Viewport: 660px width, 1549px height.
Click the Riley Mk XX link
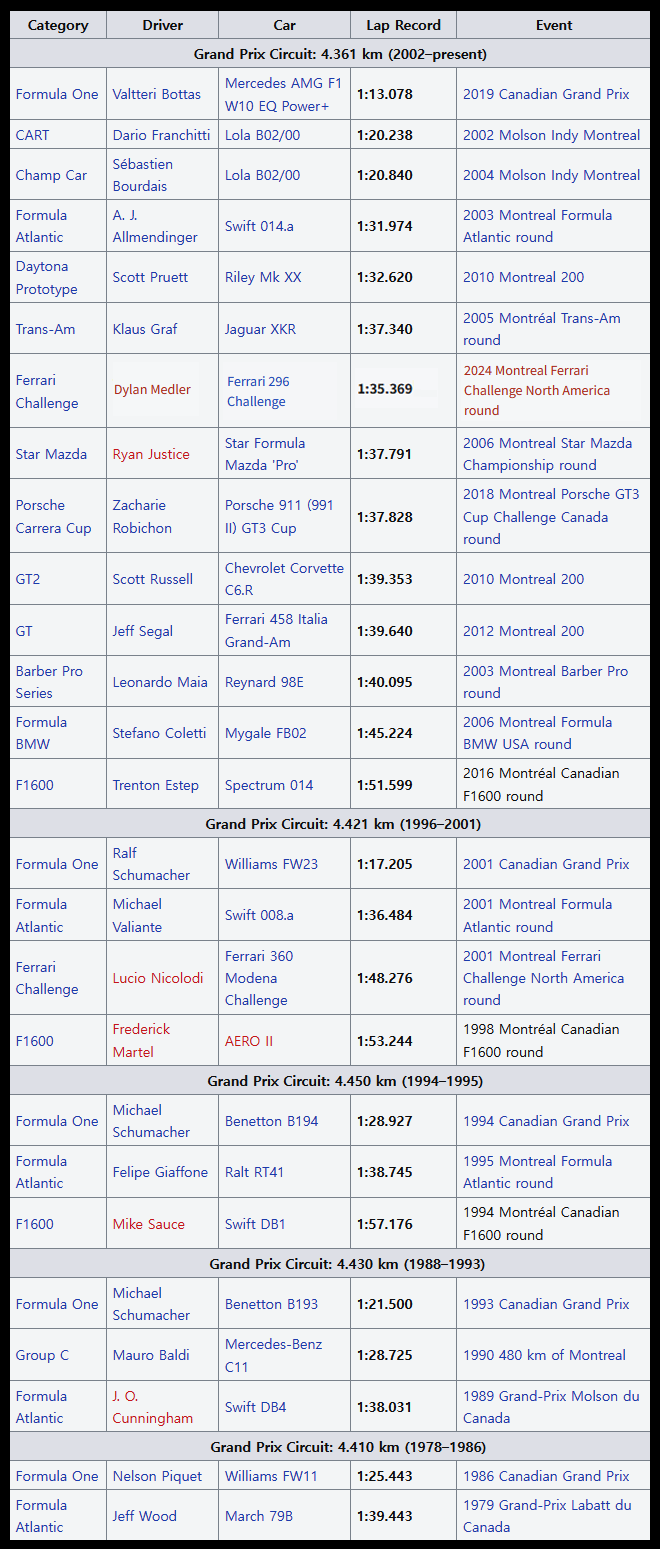[x=263, y=277]
